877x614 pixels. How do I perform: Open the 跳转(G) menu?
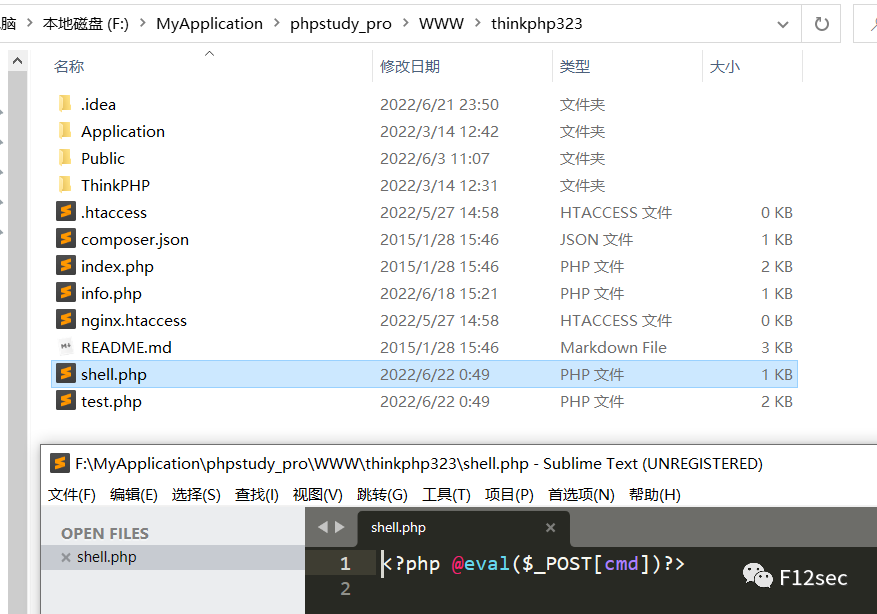click(x=382, y=494)
